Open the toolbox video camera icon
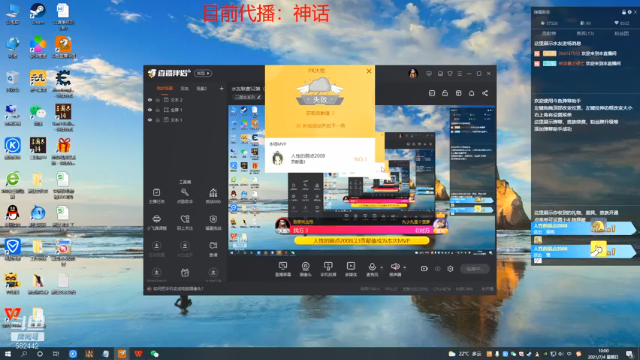640x360 pixels. 213,246
